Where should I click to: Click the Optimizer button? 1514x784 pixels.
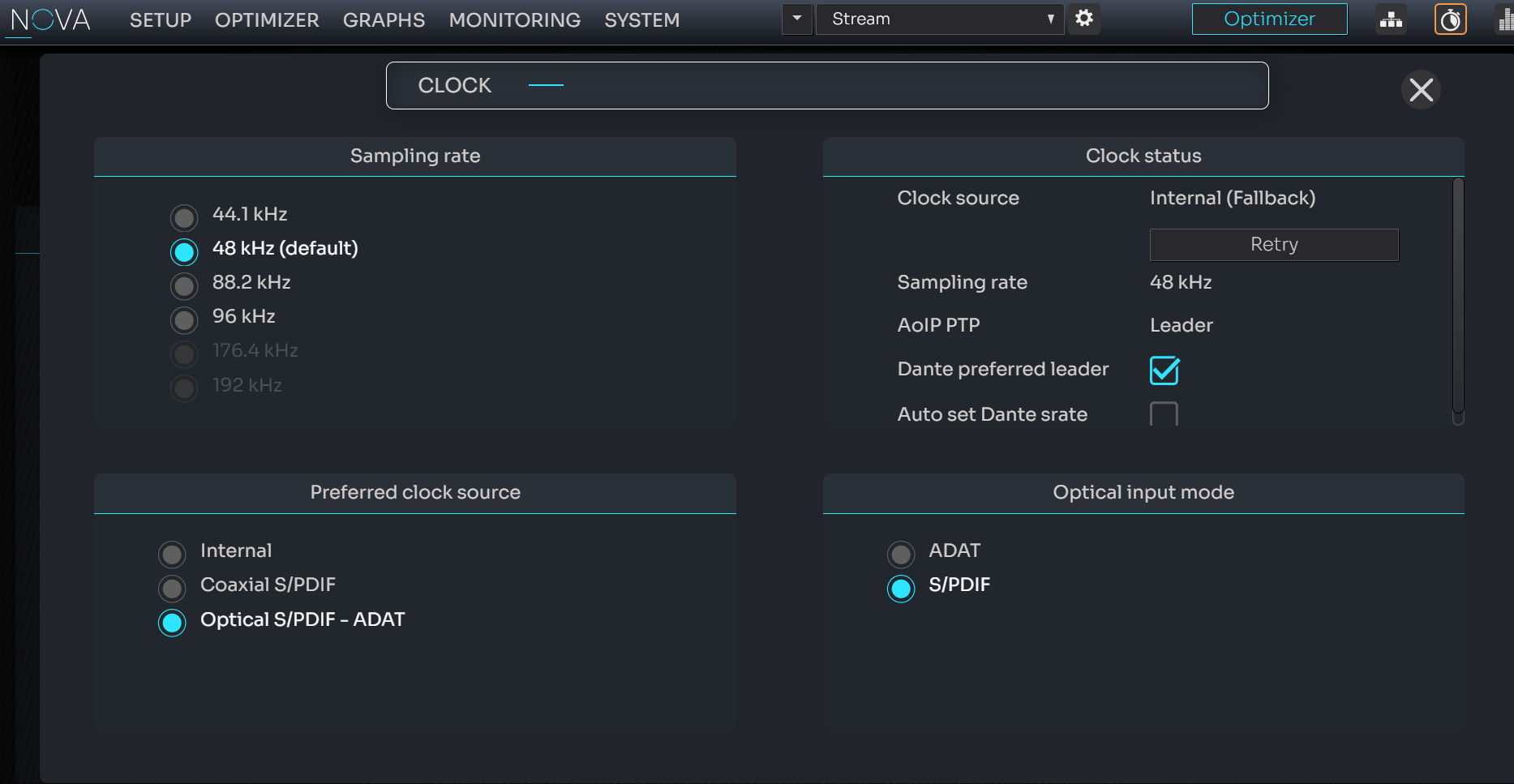[1269, 19]
